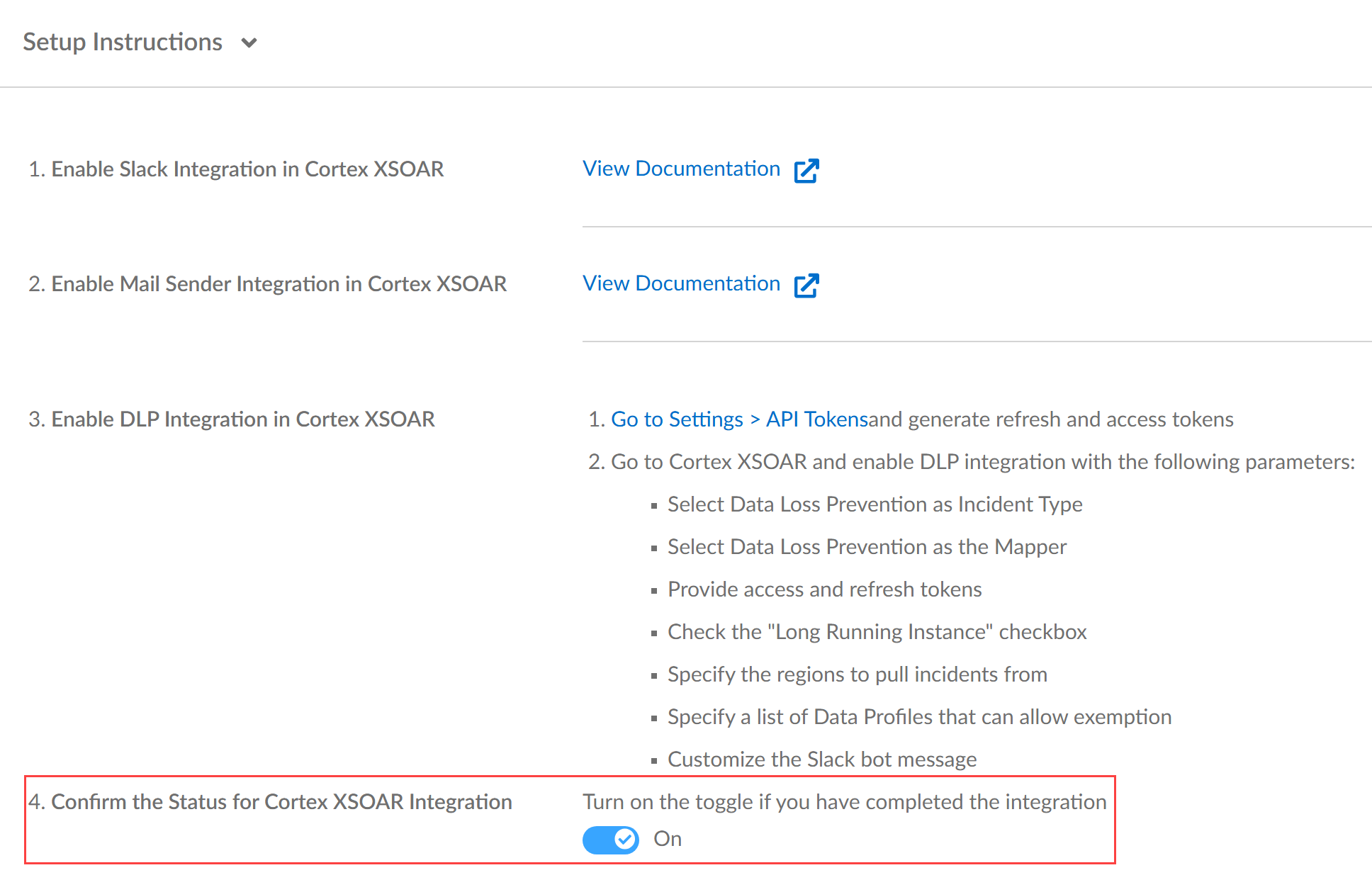
Task: Click Specify the regions bullet text
Action: click(x=857, y=674)
